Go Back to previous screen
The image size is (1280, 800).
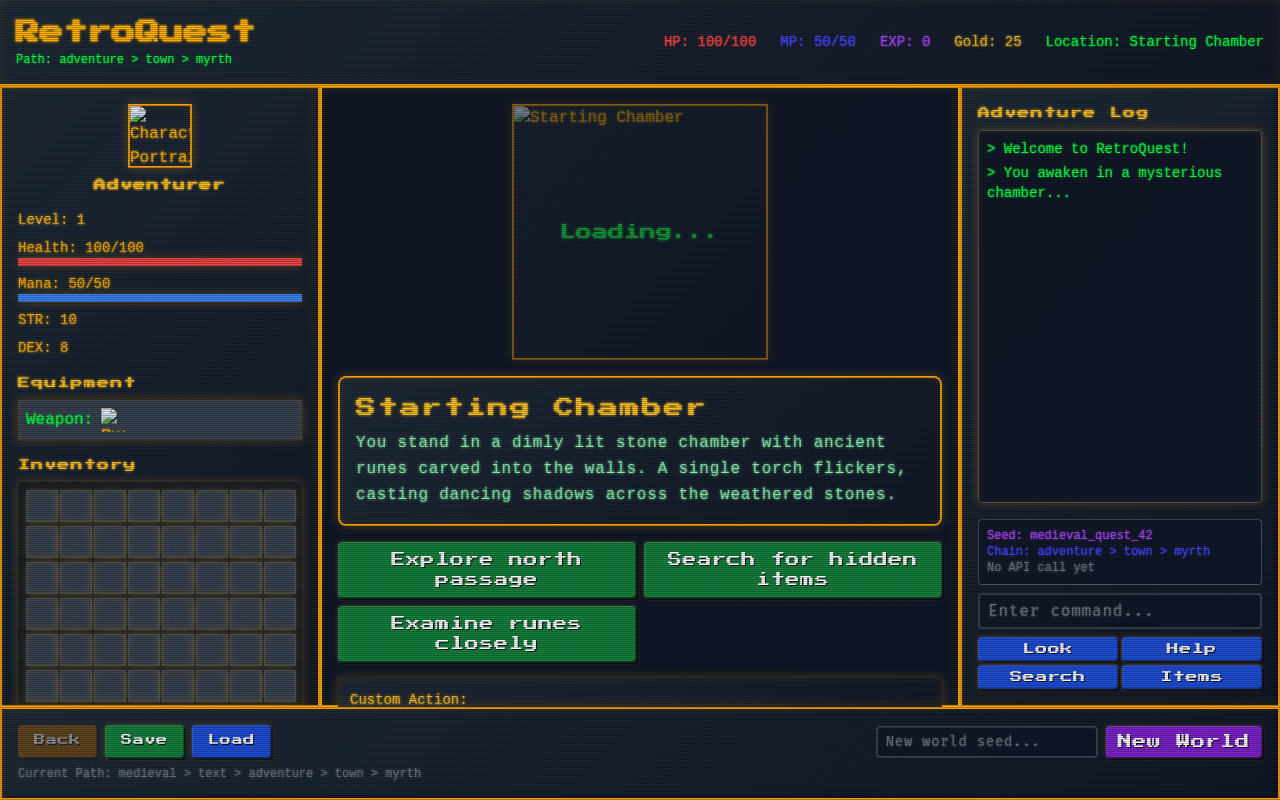click(x=57, y=740)
